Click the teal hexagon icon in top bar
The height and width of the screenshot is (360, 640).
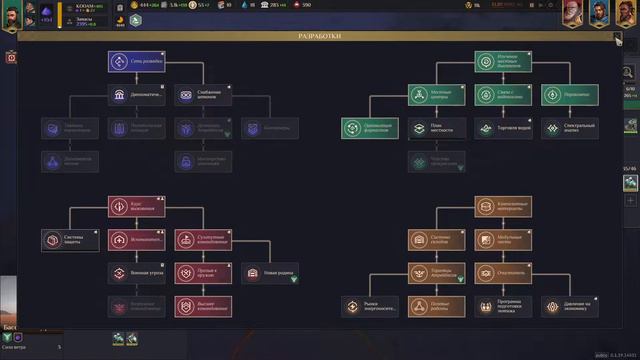(136, 20)
